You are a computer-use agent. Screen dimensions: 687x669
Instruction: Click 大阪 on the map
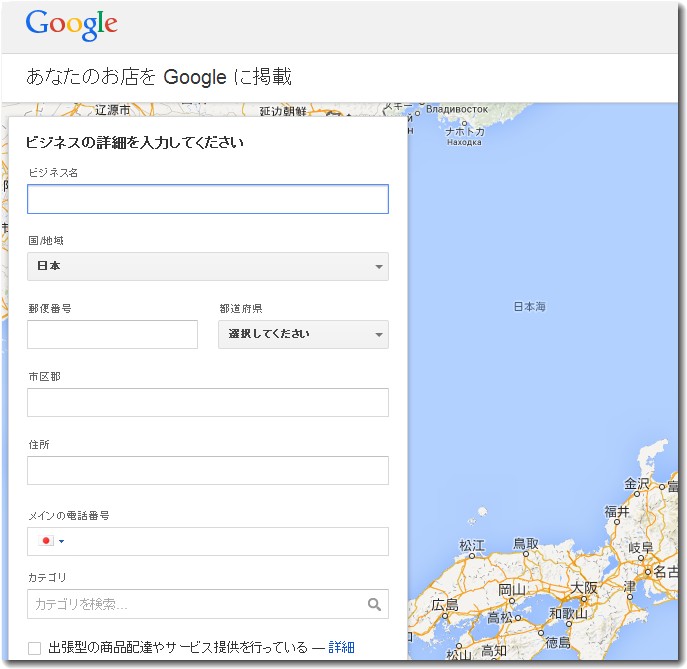pos(584,588)
